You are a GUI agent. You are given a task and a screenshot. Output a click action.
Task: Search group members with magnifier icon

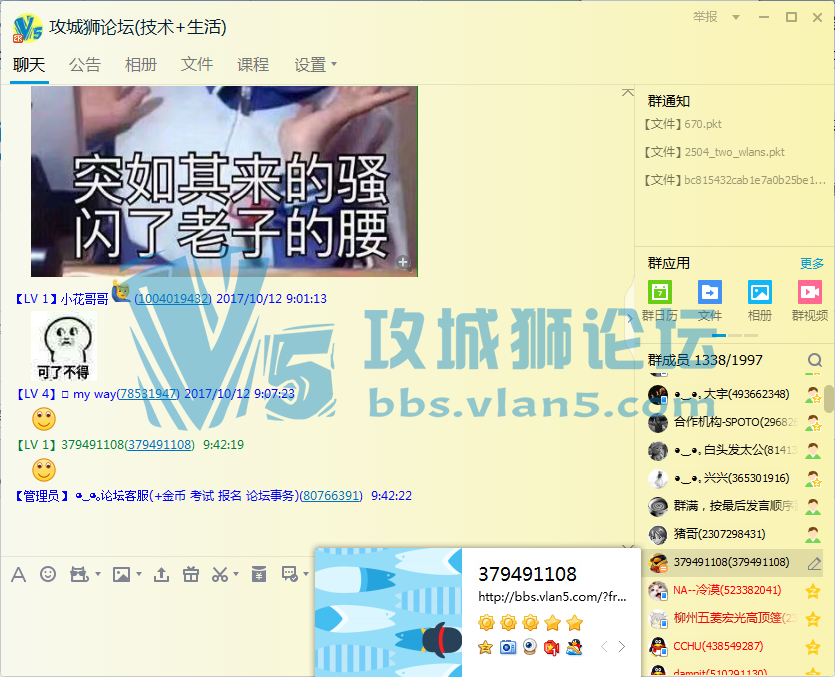(x=815, y=361)
